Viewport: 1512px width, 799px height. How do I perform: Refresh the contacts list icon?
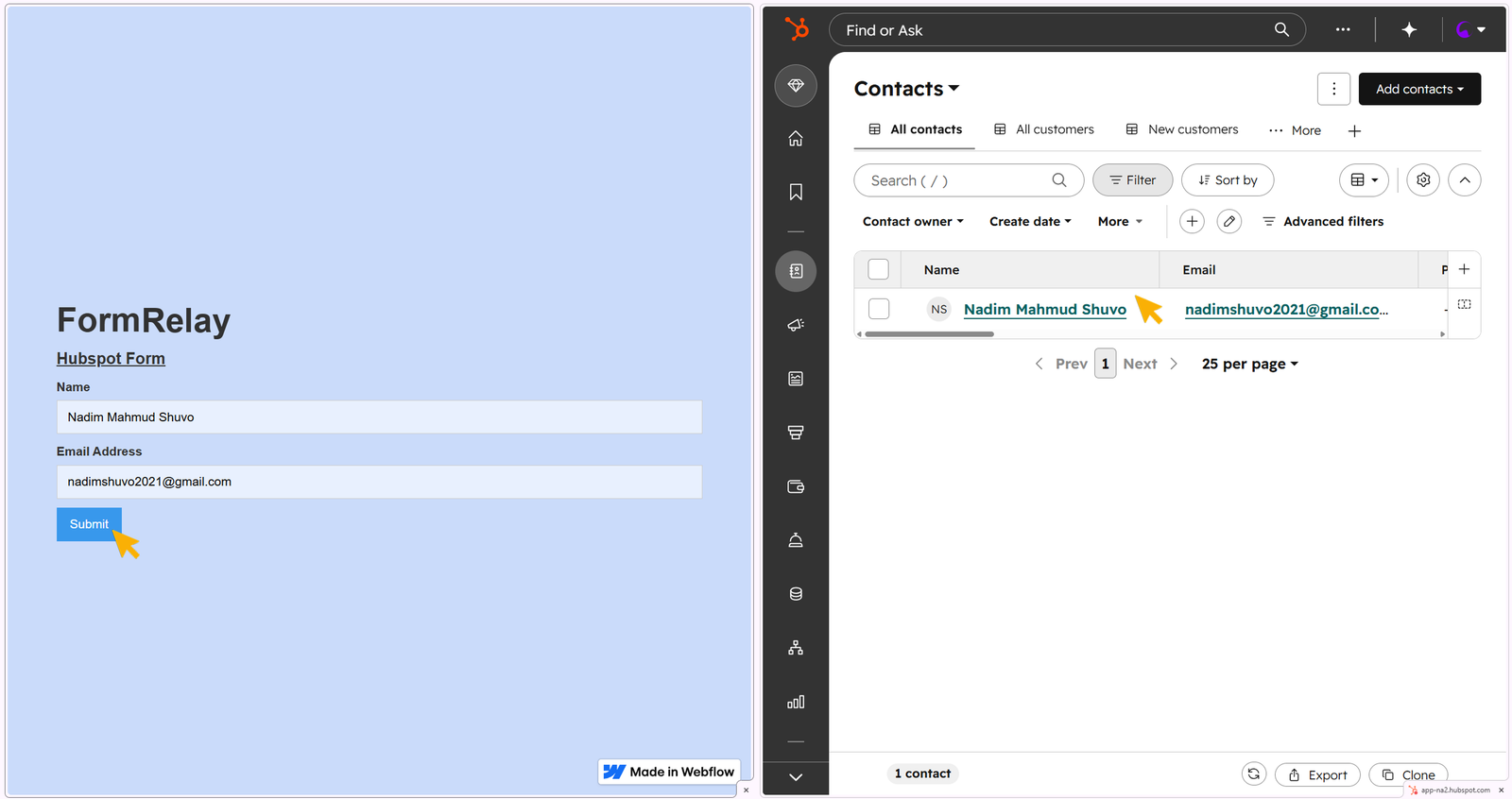click(x=1253, y=773)
